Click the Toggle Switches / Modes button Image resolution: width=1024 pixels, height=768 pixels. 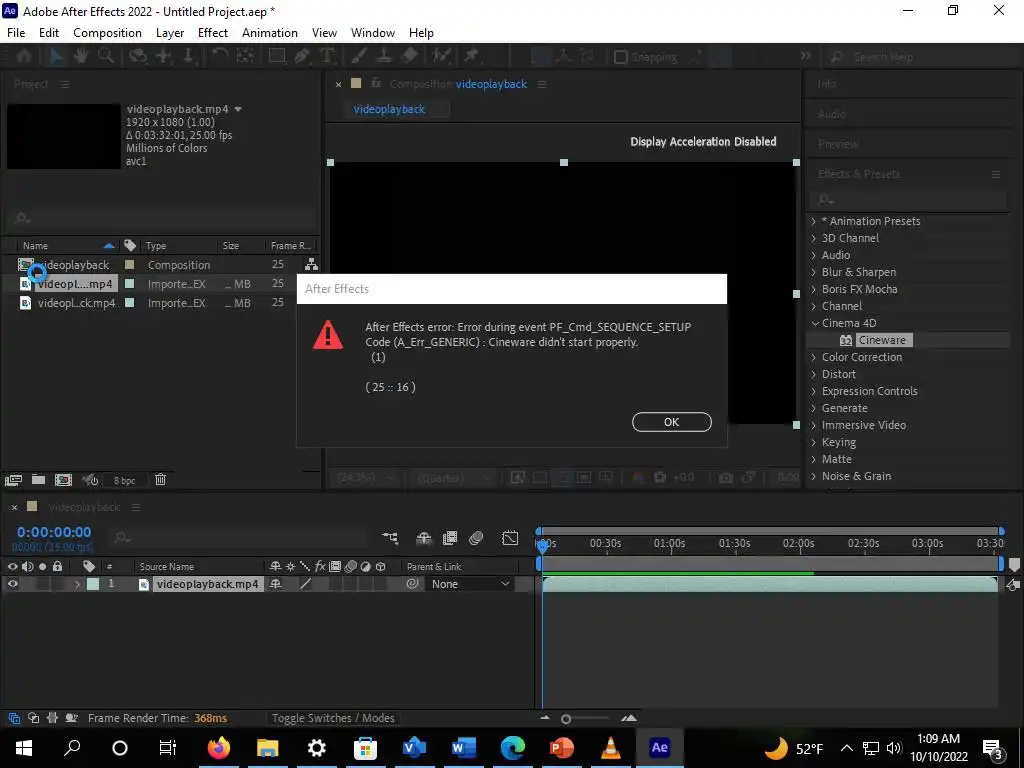pos(333,718)
